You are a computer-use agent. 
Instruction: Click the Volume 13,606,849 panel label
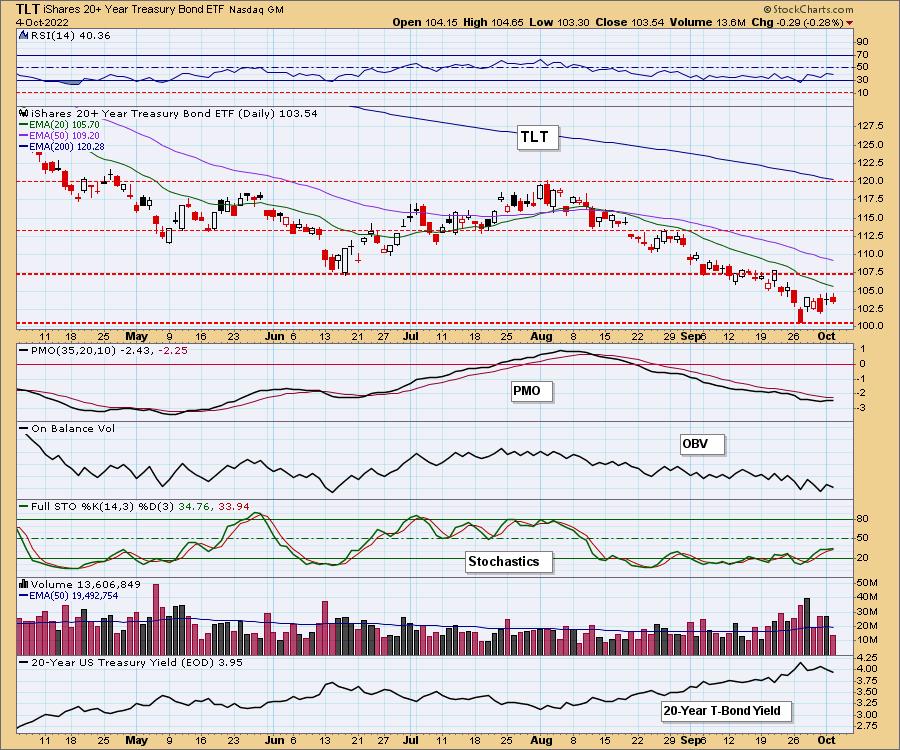tap(86, 584)
